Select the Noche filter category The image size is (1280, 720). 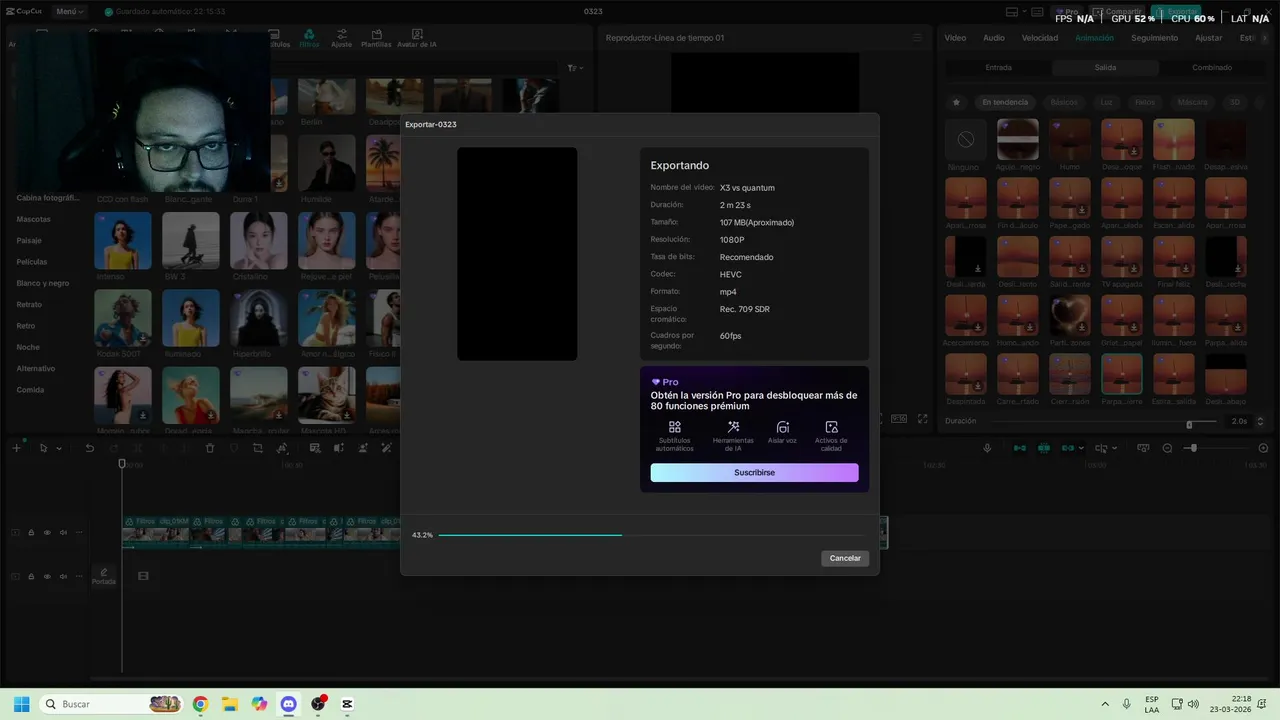click(x=28, y=347)
